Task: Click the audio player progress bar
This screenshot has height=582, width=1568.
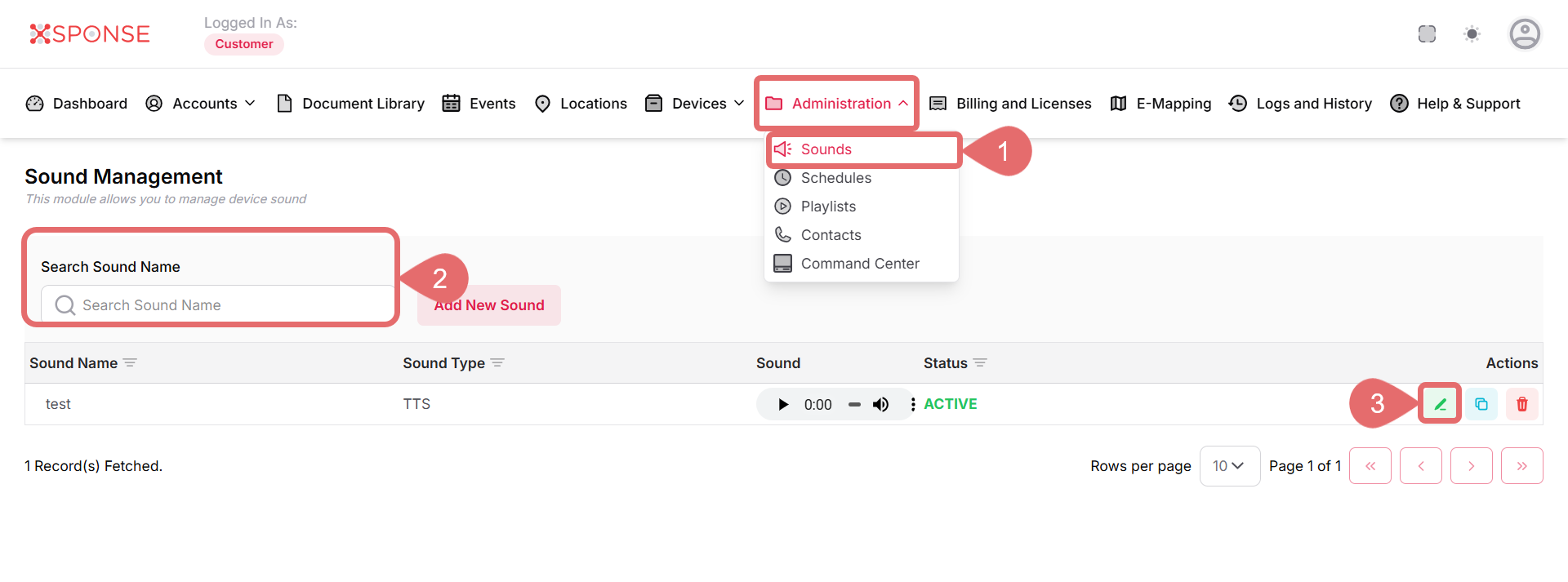Action: [x=854, y=404]
